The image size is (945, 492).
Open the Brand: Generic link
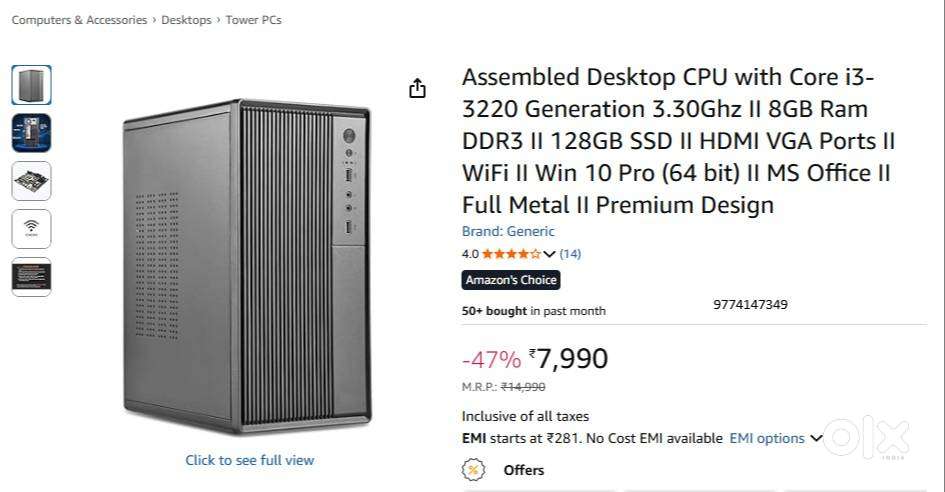tap(508, 231)
